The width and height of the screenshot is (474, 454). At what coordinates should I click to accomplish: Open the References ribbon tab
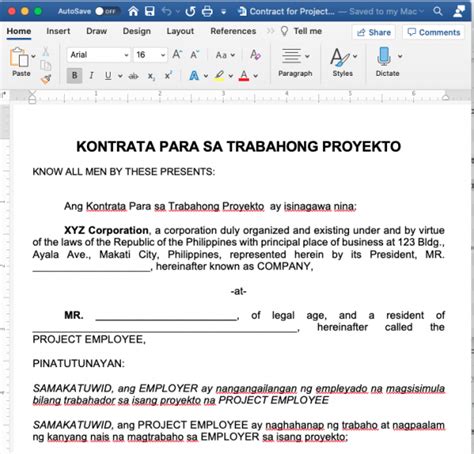[233, 31]
